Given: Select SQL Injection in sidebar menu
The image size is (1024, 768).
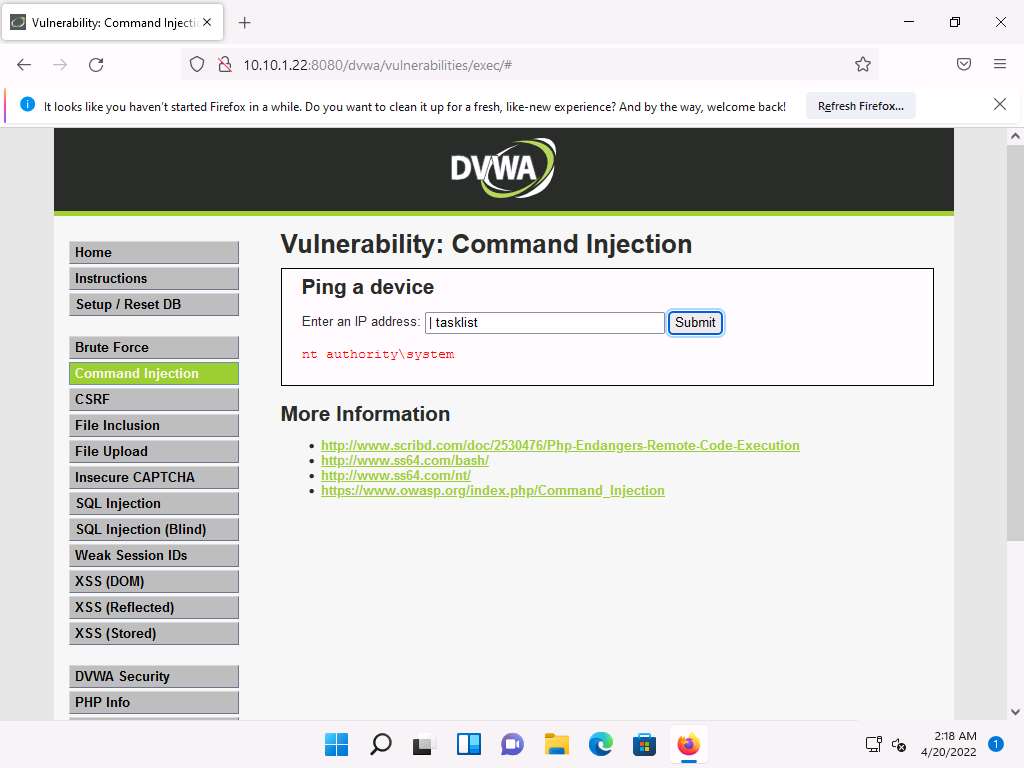Looking at the screenshot, I should (154, 503).
